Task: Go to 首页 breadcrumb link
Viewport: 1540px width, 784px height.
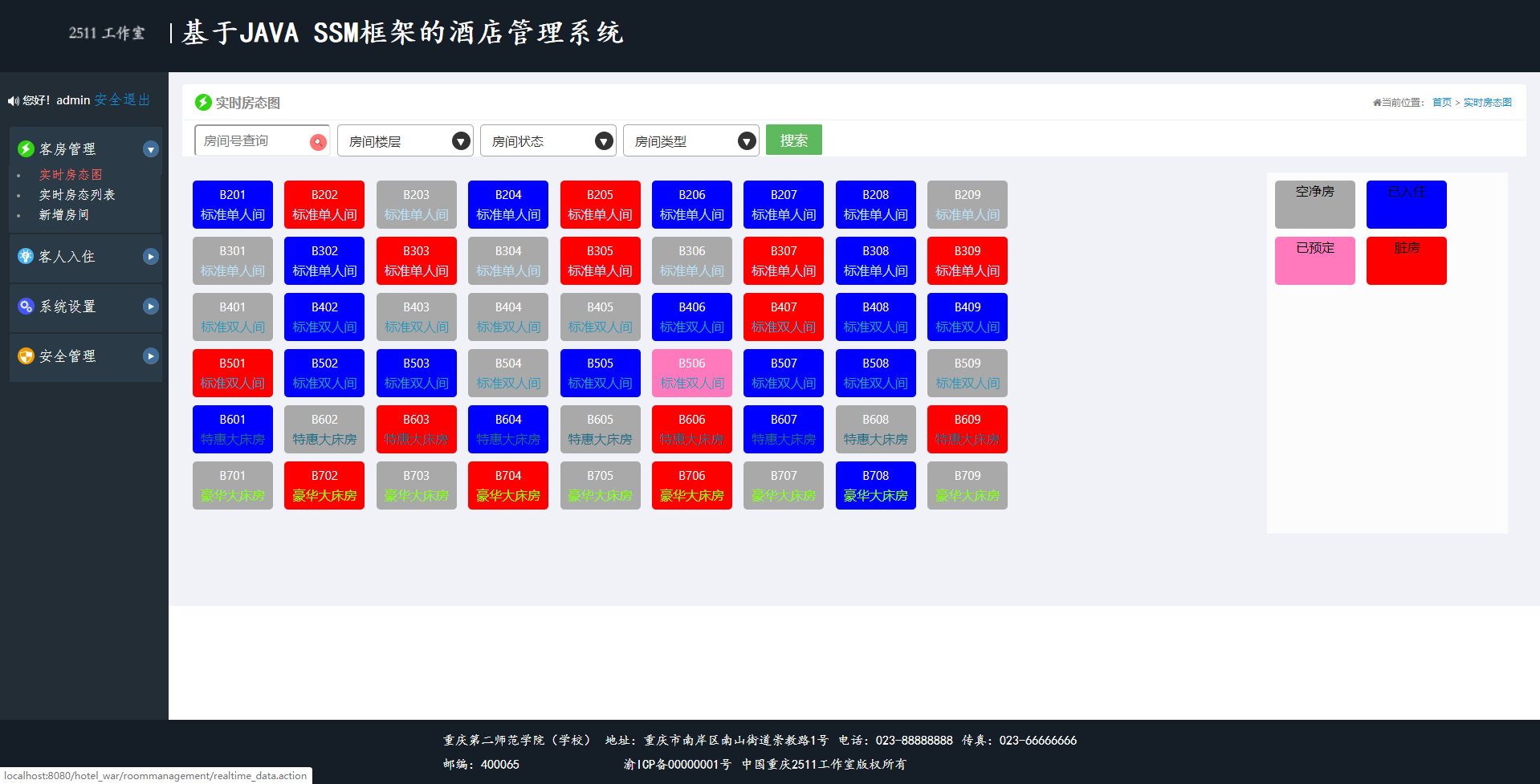Action: (x=1442, y=103)
